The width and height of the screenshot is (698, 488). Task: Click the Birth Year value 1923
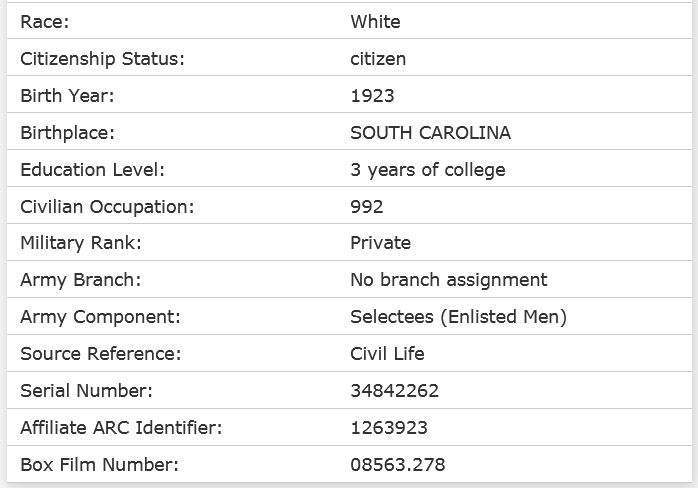click(x=372, y=96)
